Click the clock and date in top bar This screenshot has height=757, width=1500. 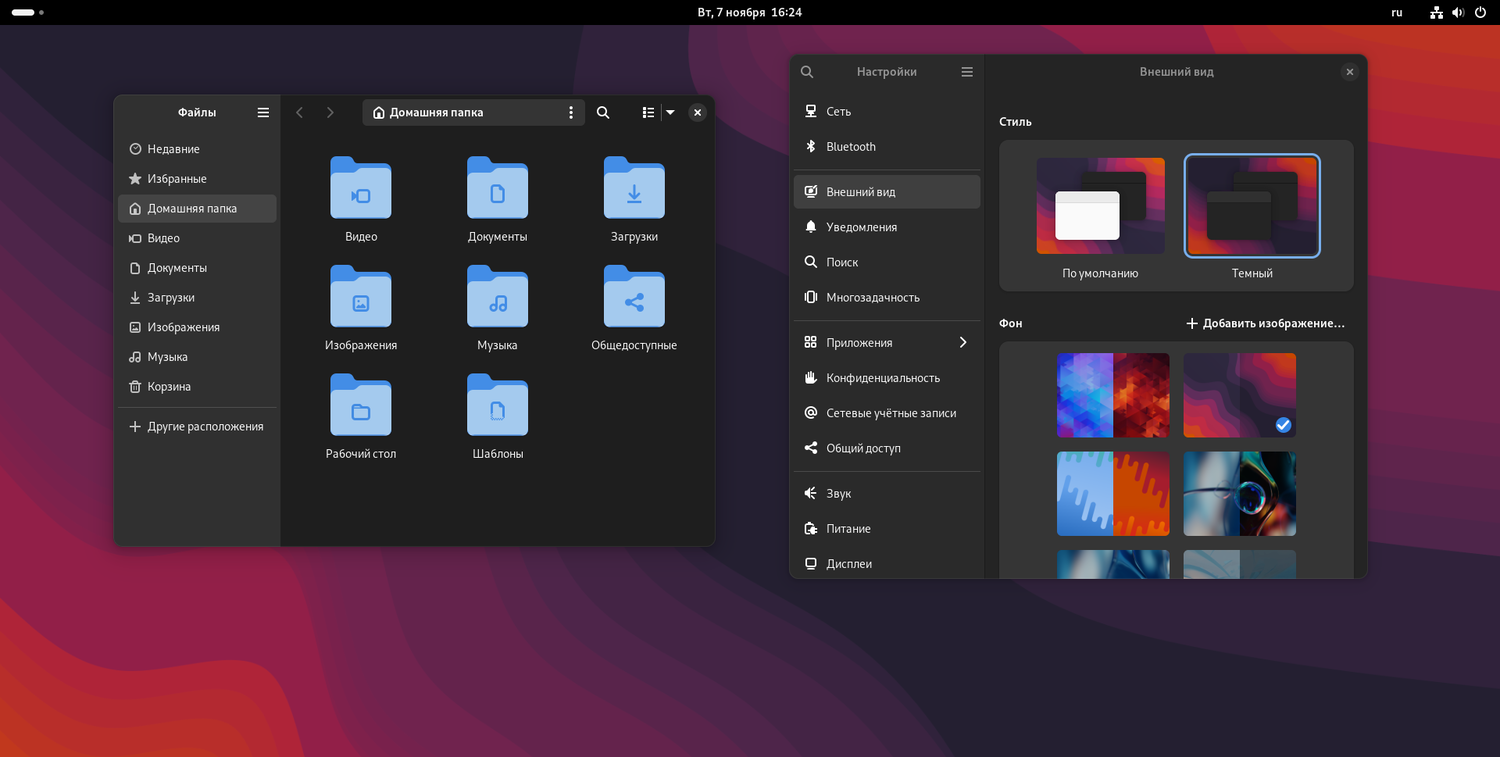coord(749,13)
